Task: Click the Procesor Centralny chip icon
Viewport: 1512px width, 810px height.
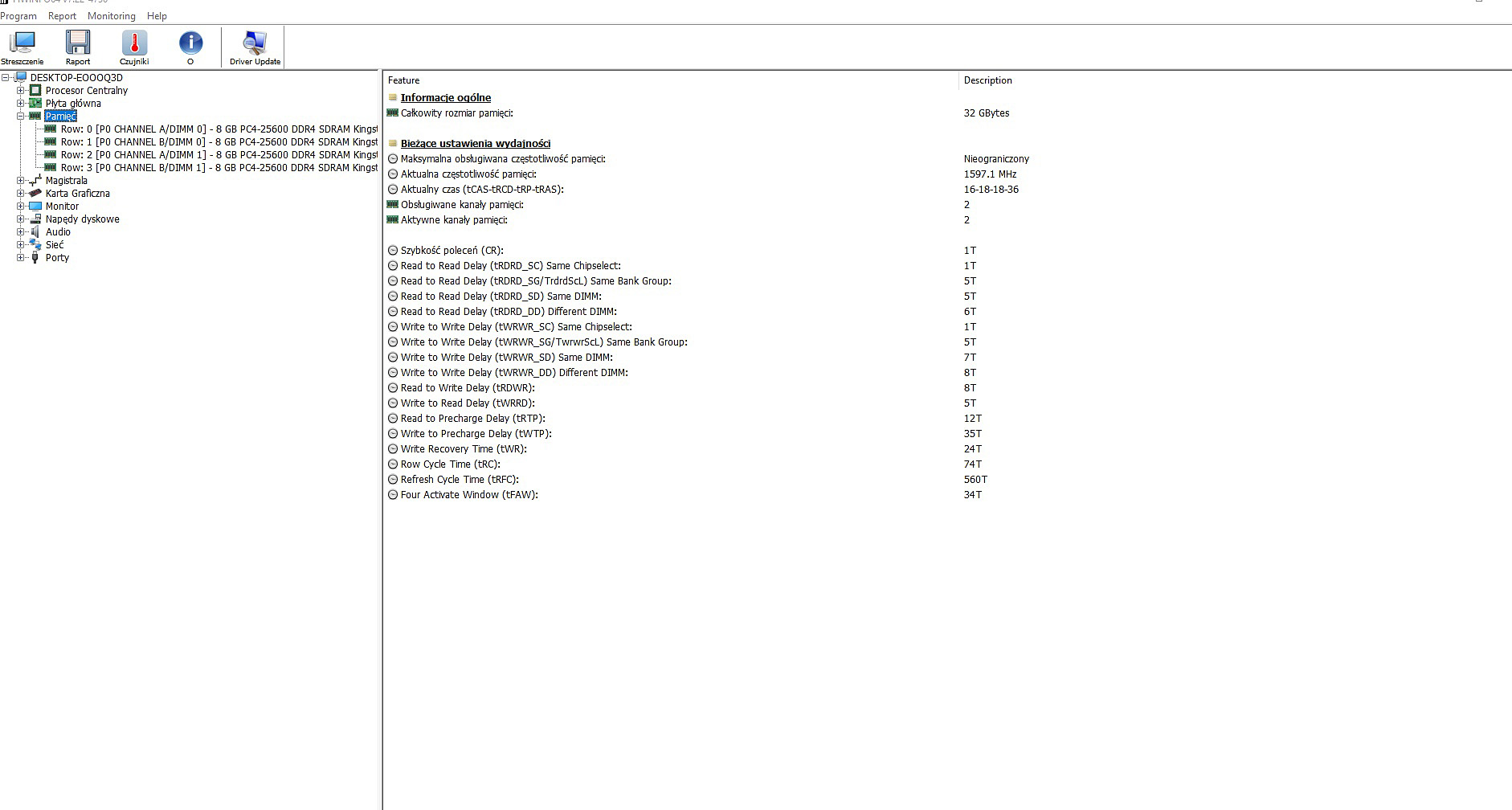Action: (35, 91)
